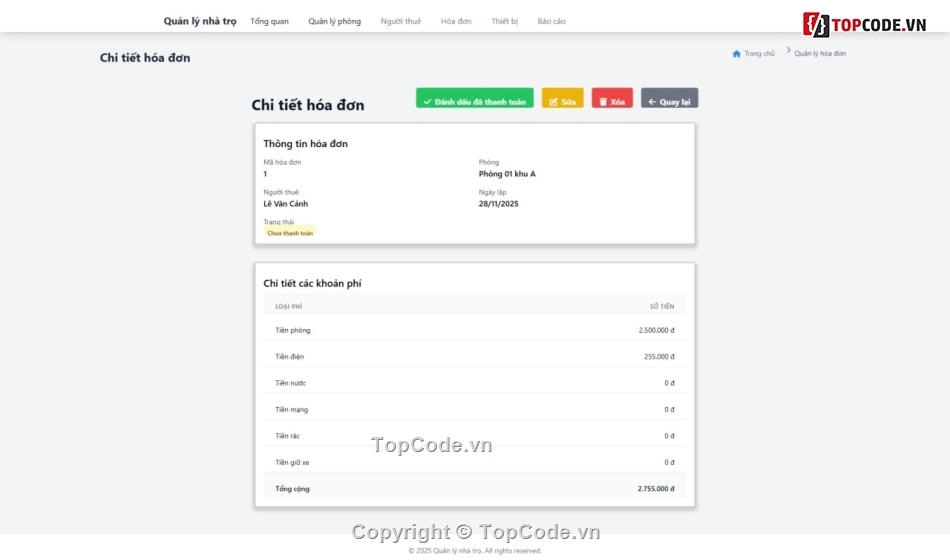Click the Tổng cộng label
This screenshot has width=950, height=560.
(x=292, y=488)
